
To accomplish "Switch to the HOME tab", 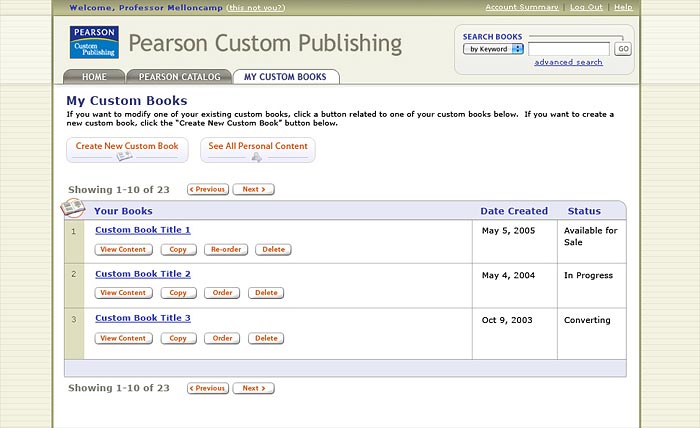I will [94, 77].
